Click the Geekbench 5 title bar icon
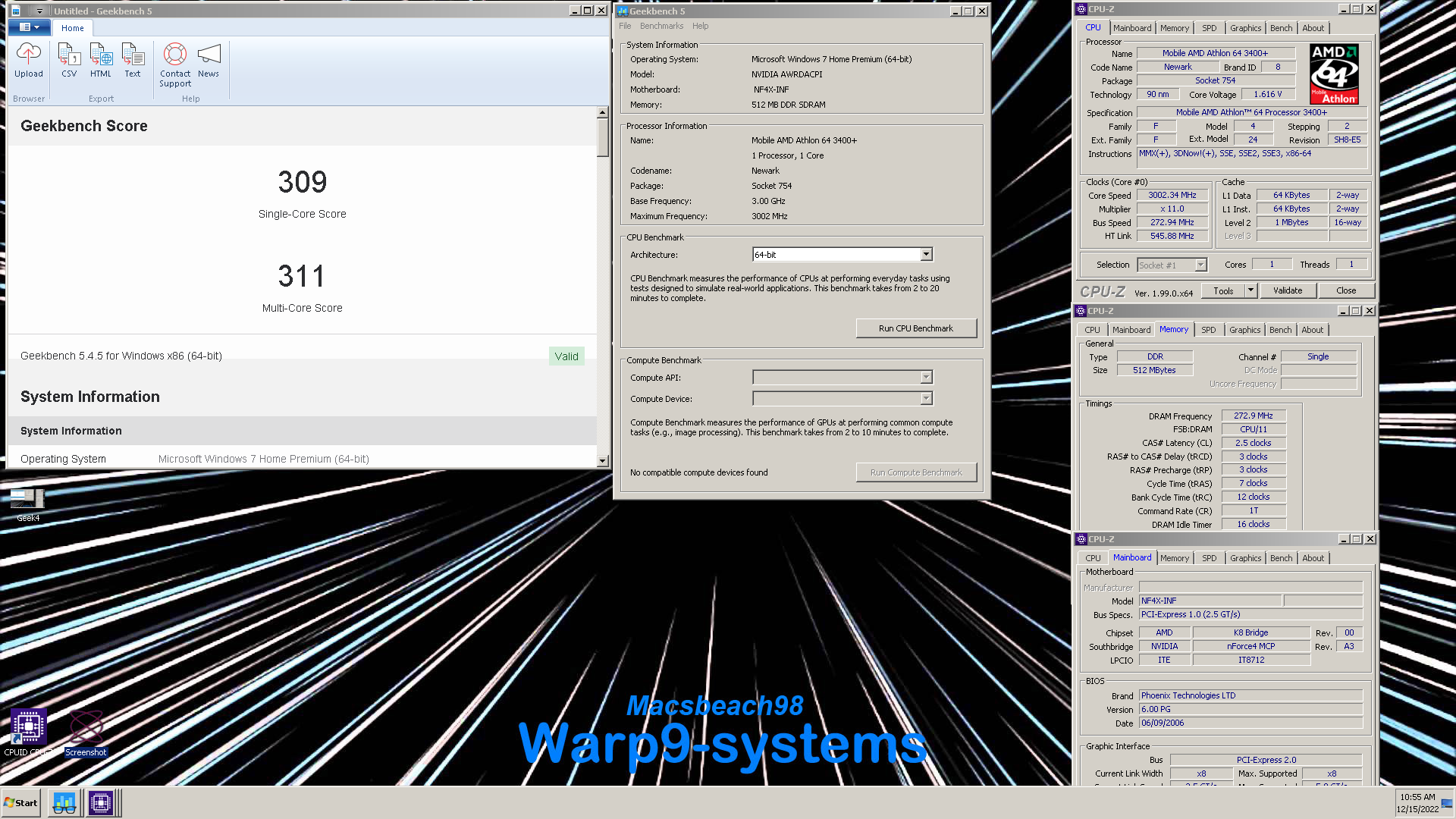Screen dimensions: 1456x819 tap(623, 11)
